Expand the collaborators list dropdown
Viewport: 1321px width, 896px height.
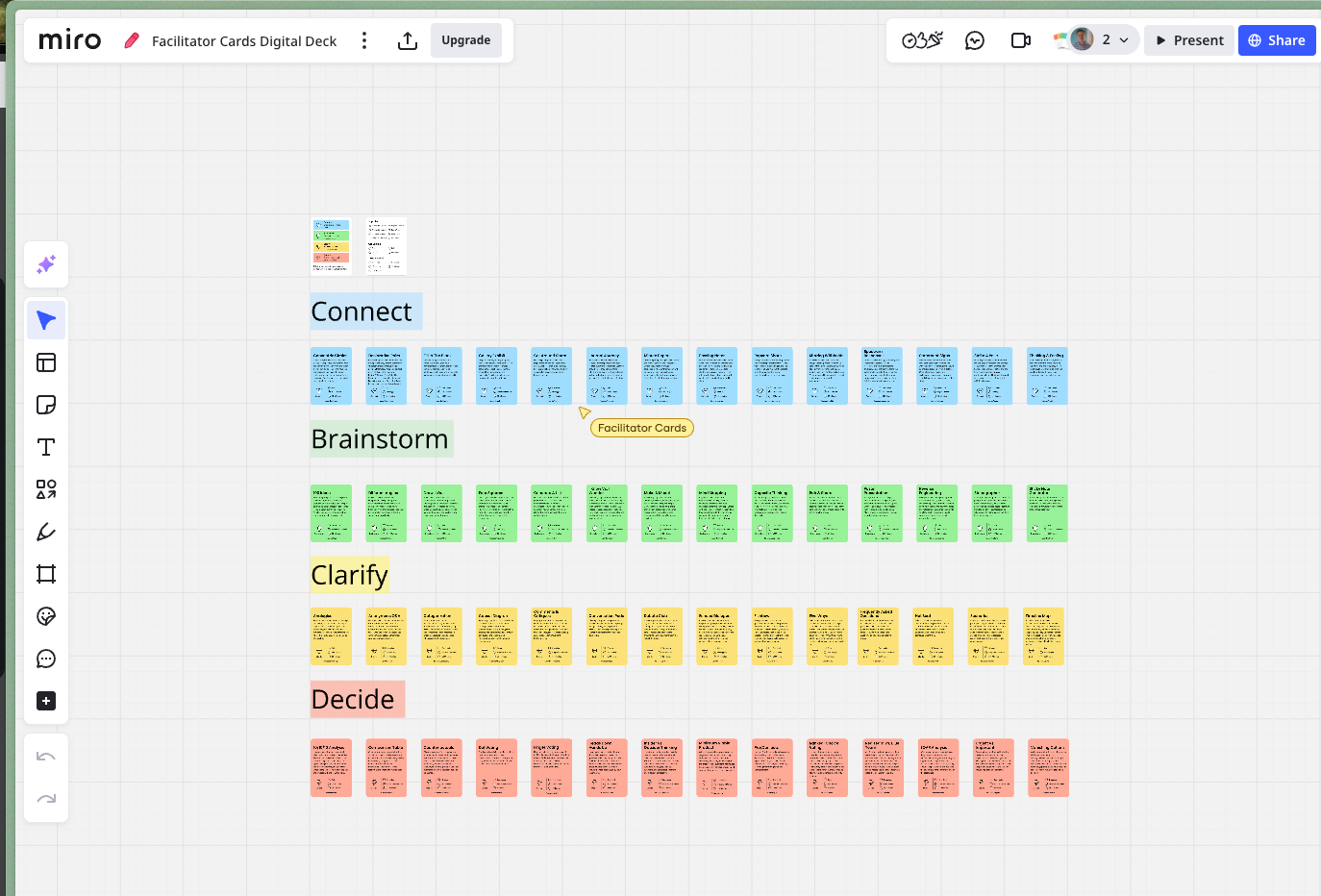pyautogui.click(x=1124, y=40)
